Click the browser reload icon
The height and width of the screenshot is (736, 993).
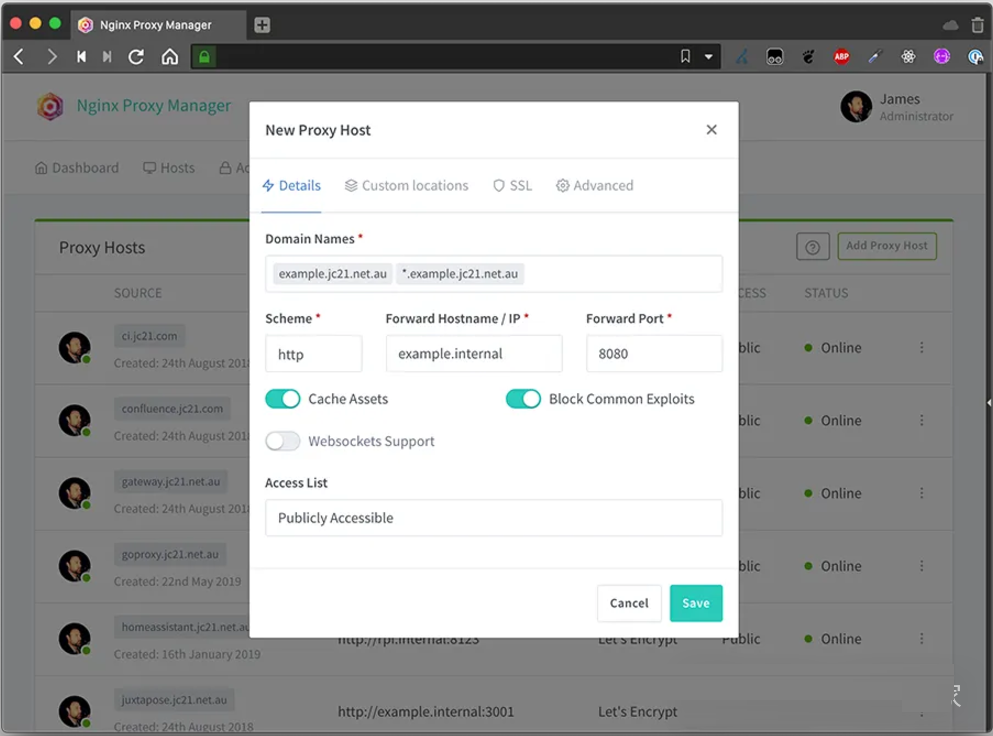(136, 57)
